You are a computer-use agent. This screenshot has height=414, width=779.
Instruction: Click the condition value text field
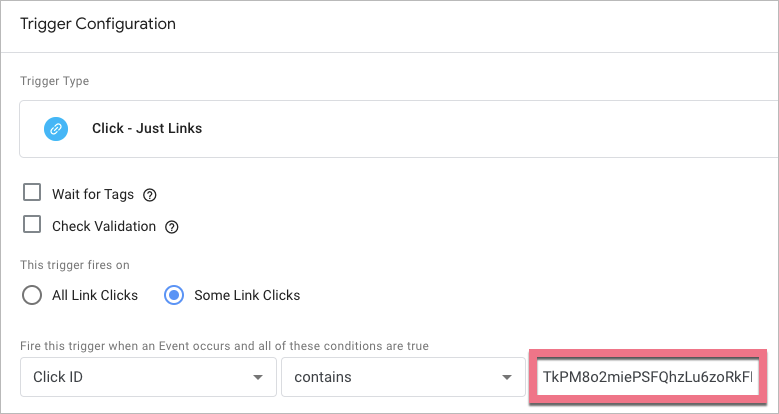pyautogui.click(x=648, y=378)
